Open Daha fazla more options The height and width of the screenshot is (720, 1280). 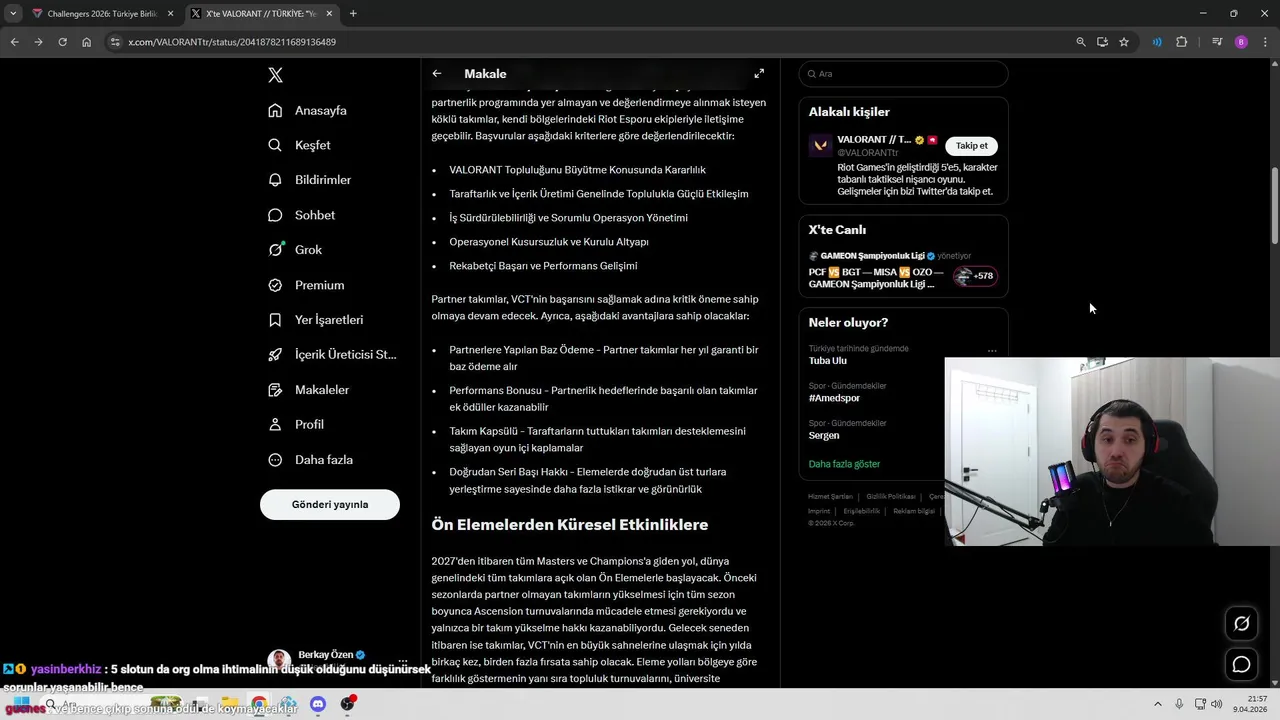(x=310, y=460)
